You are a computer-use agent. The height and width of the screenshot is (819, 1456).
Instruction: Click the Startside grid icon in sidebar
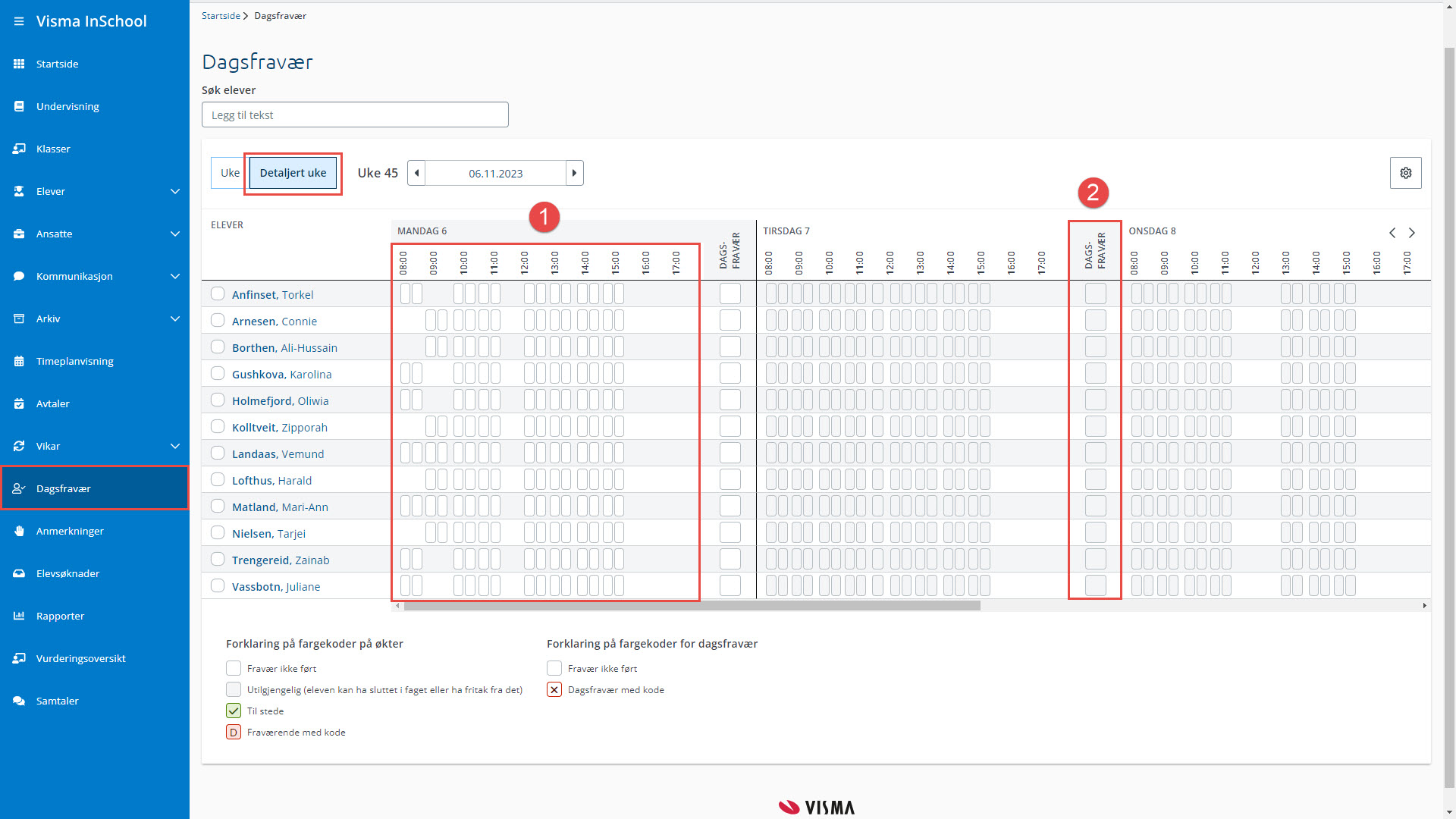[x=19, y=64]
